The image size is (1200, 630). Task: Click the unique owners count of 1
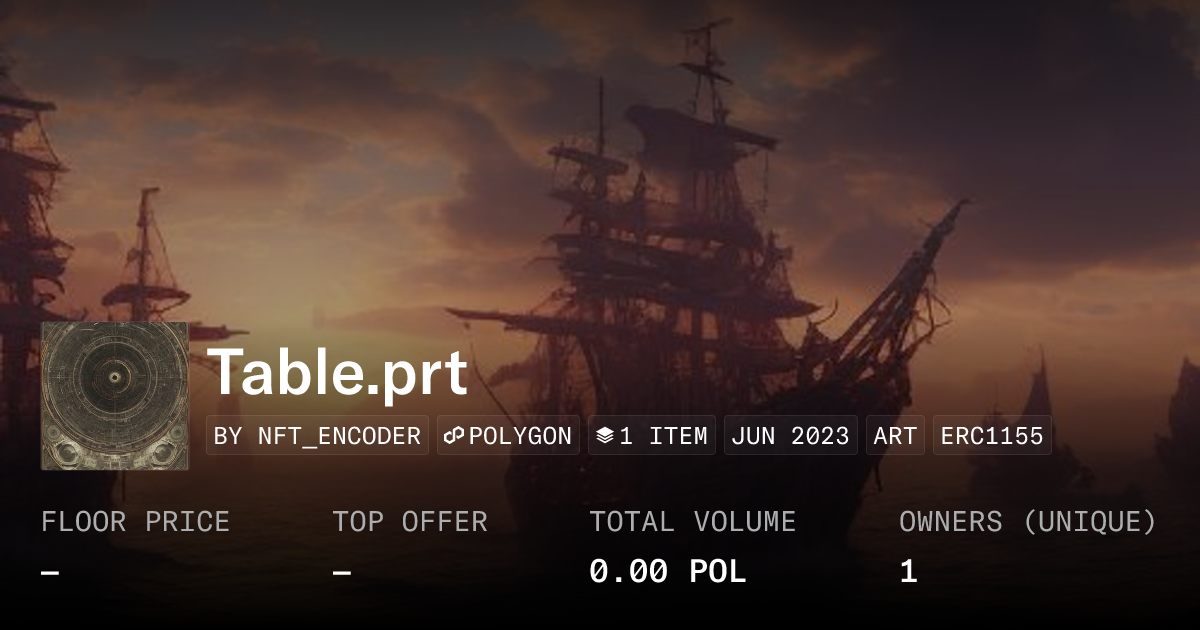908,572
